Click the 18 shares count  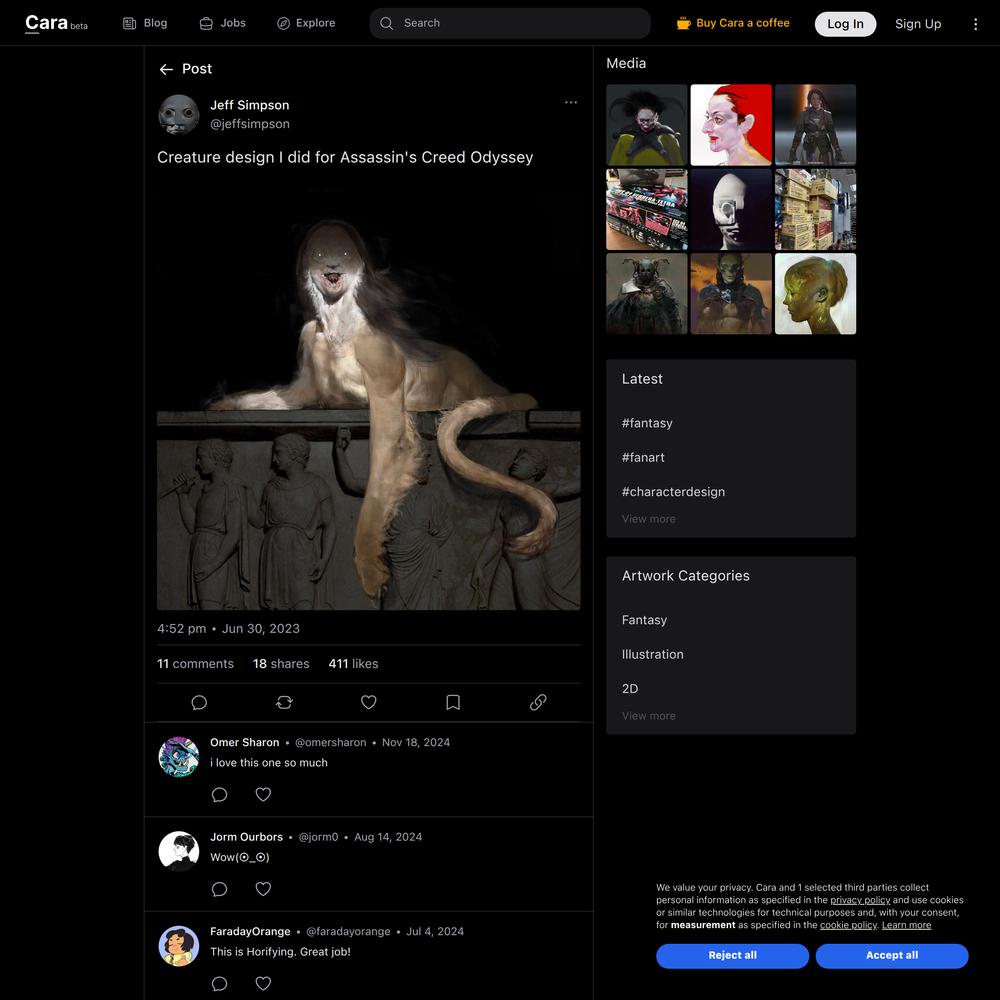281,663
